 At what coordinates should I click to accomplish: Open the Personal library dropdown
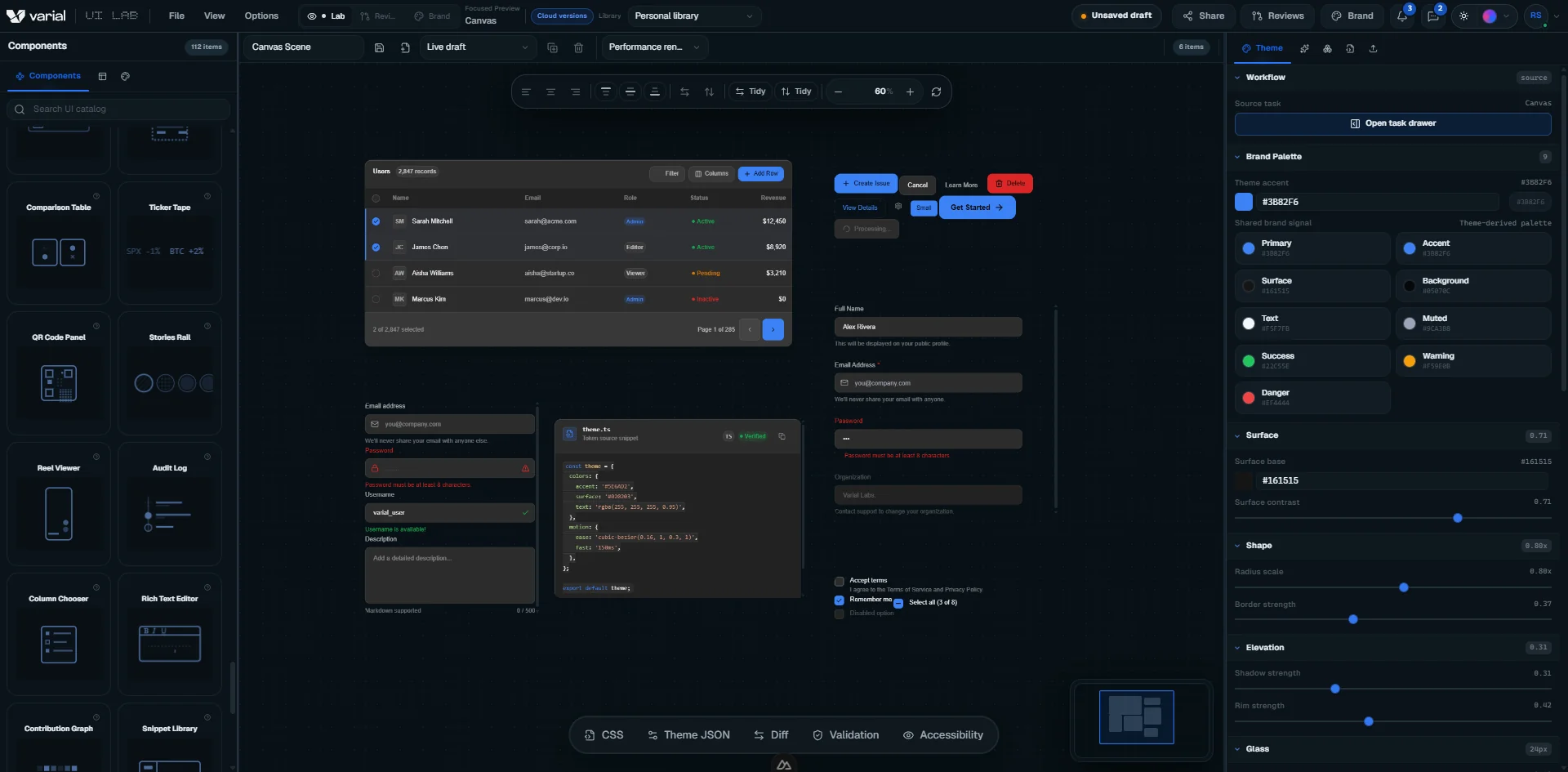pos(694,16)
